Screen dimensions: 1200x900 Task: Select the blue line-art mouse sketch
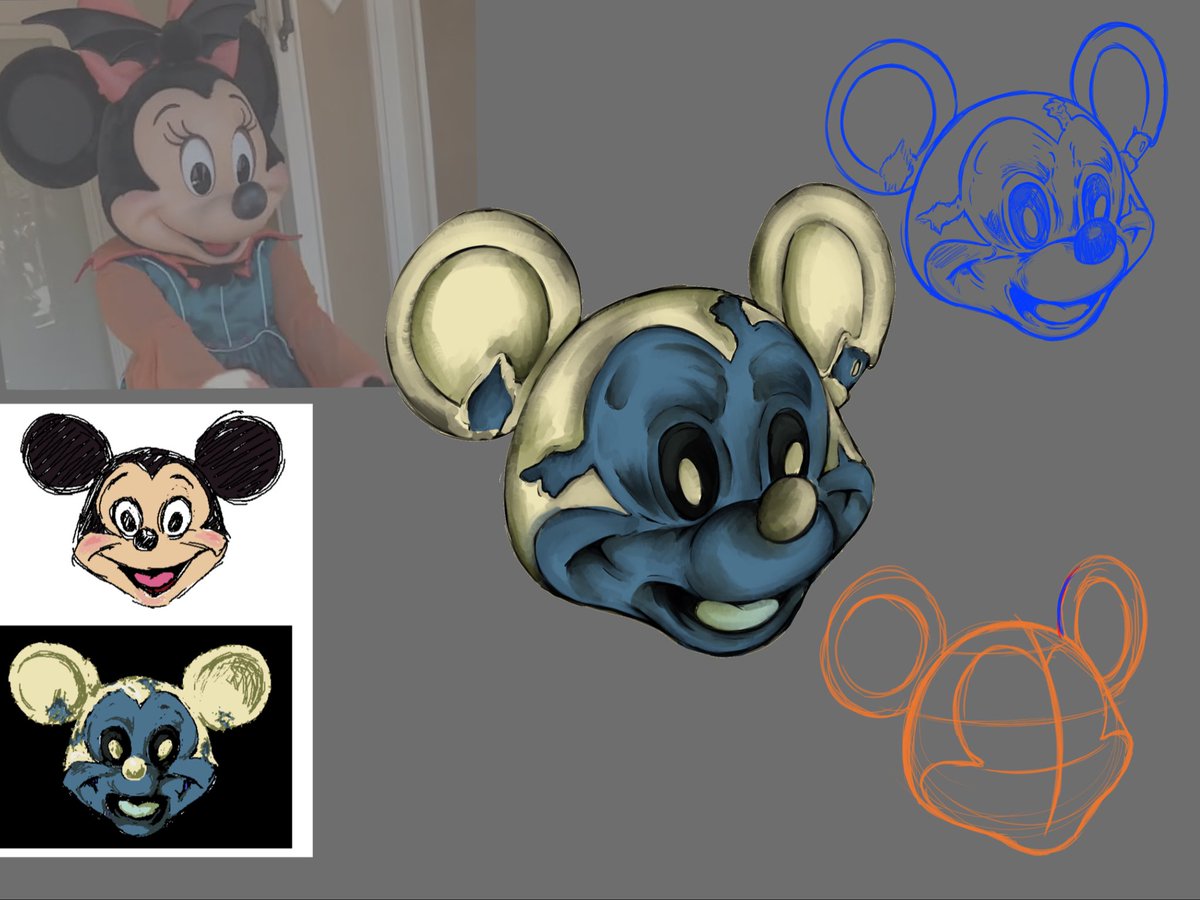(x=996, y=183)
